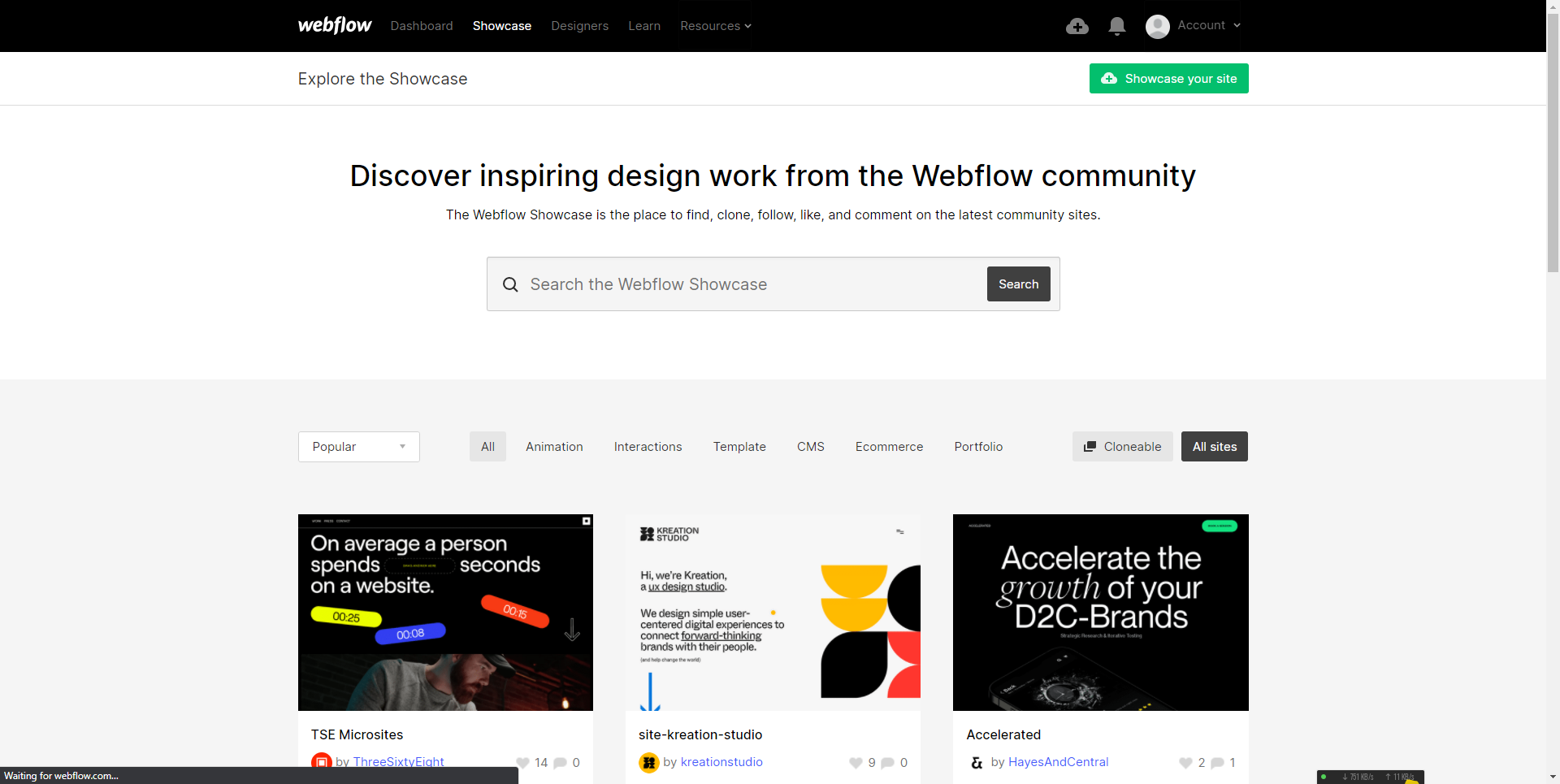Open author link HayesAndCentral
This screenshot has height=784, width=1560.
1058,762
